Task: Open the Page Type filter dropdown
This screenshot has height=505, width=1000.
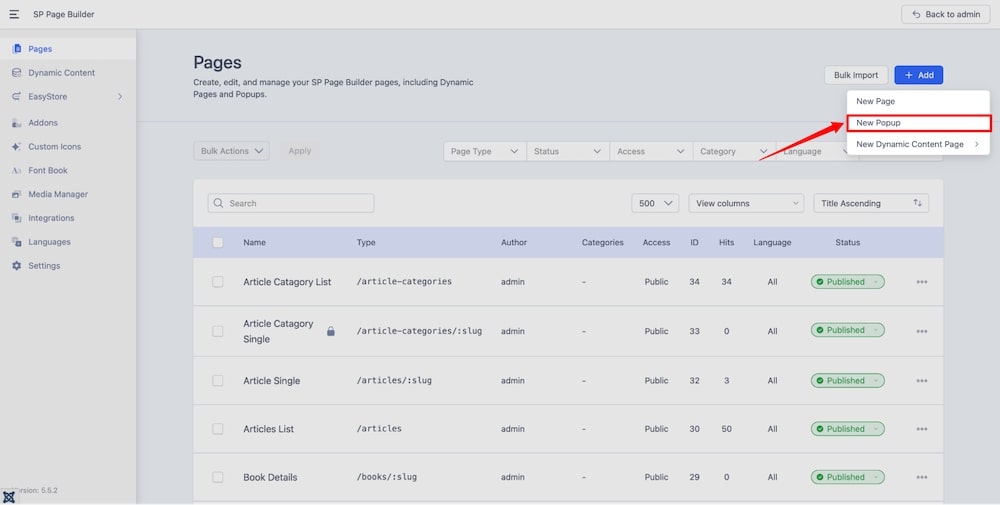Action: 484,151
